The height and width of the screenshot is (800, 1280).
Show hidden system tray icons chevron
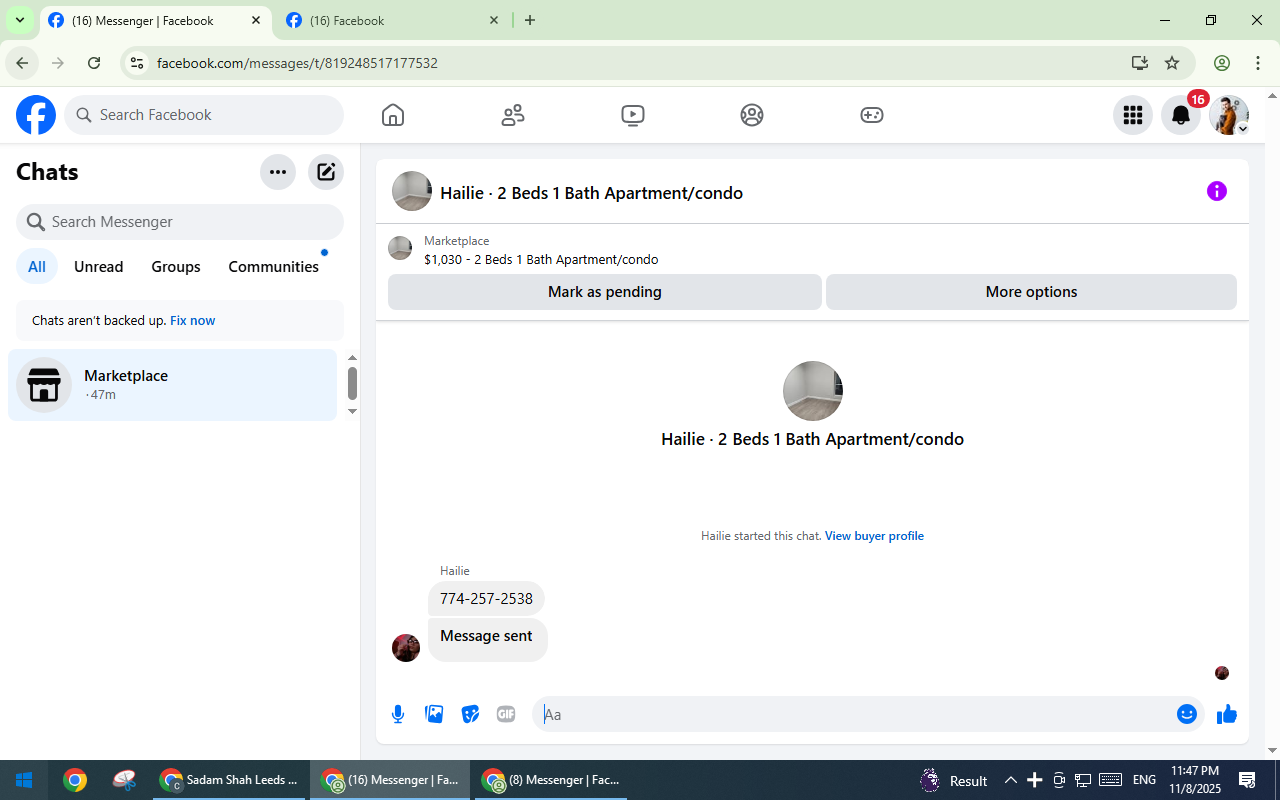tap(1010, 780)
